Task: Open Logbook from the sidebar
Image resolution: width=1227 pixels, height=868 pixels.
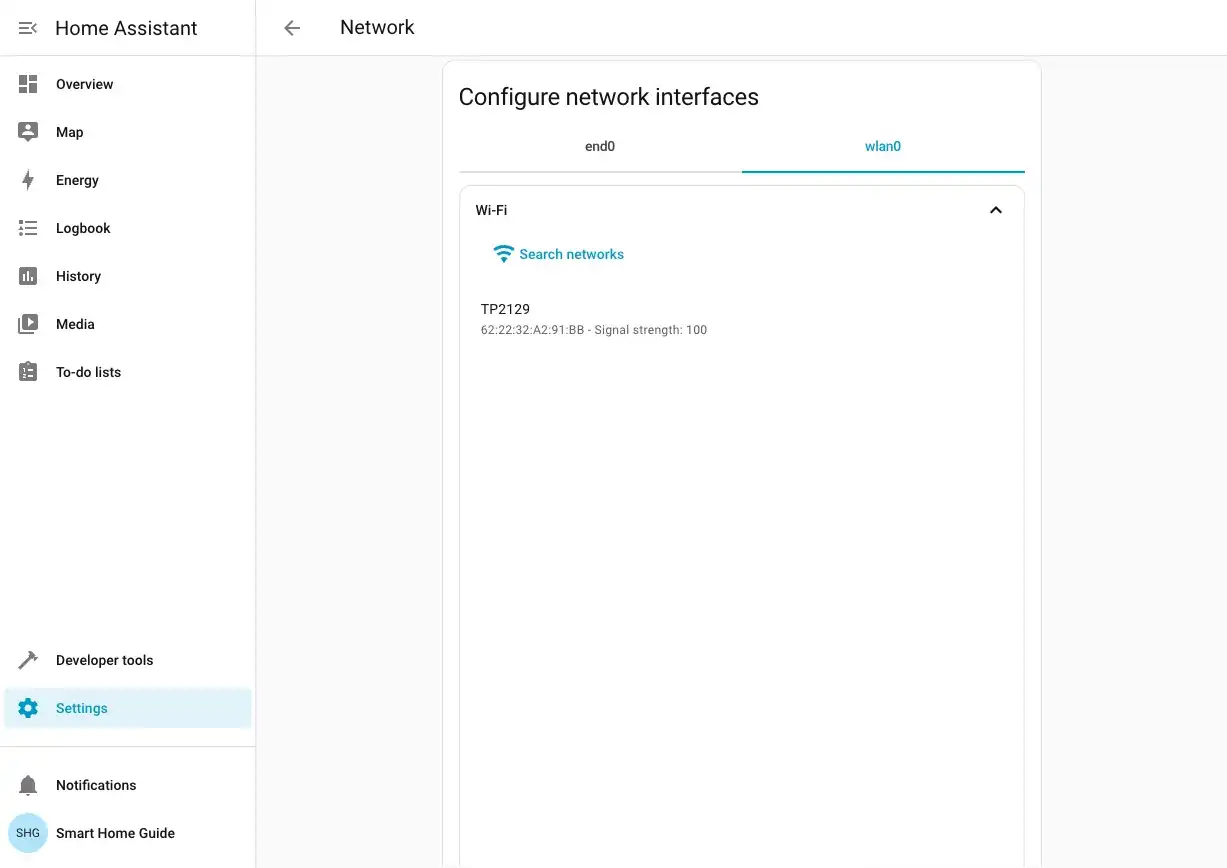Action: (x=128, y=228)
